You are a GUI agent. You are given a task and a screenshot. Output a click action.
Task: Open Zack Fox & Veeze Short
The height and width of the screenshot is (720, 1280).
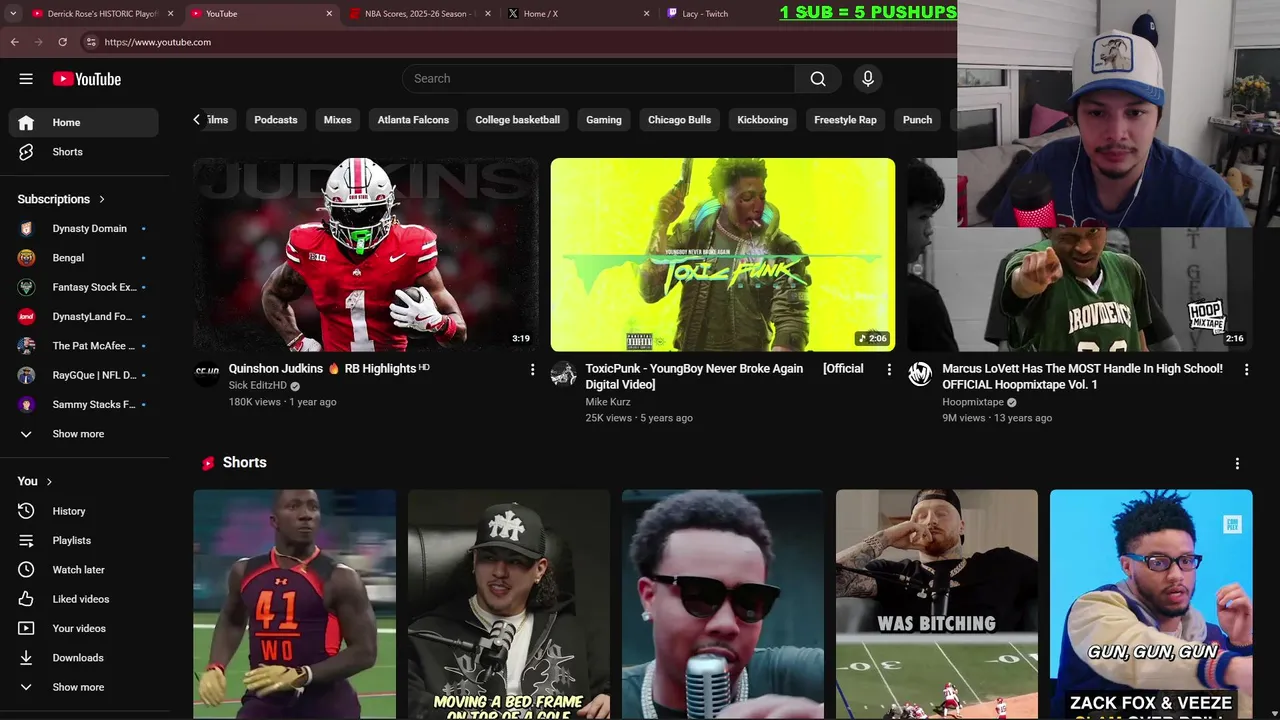(x=1151, y=604)
